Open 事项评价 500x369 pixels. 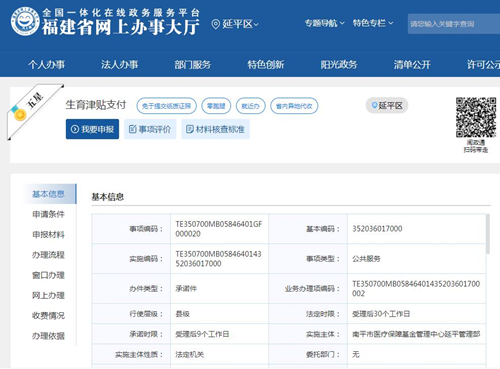click(150, 129)
